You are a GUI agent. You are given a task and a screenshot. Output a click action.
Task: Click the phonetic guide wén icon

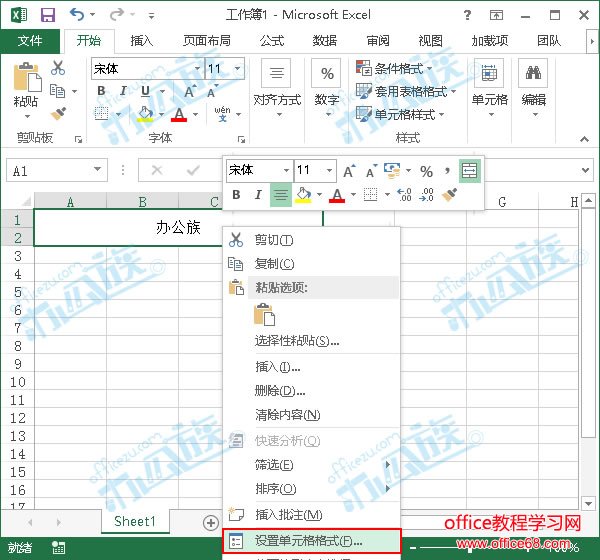click(222, 114)
